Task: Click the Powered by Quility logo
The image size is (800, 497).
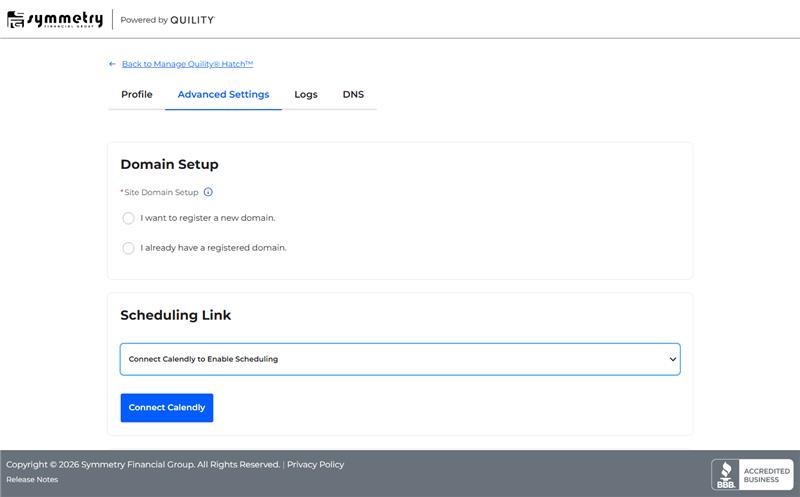Action: [167, 20]
